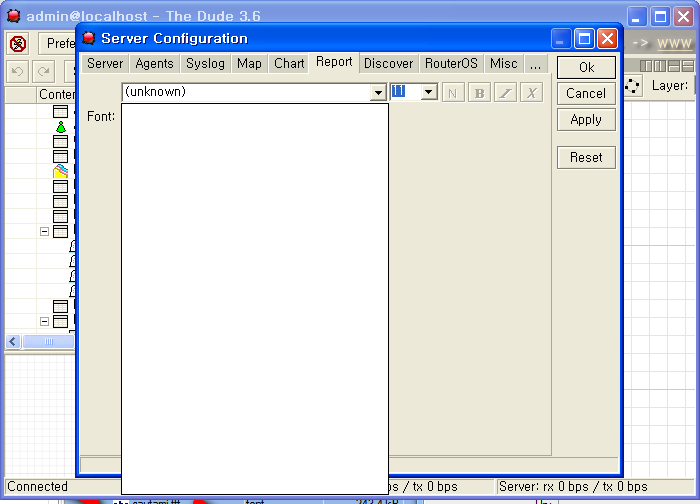Apply the server configuration changes
Viewport: 700px width, 504px height.
(586, 120)
